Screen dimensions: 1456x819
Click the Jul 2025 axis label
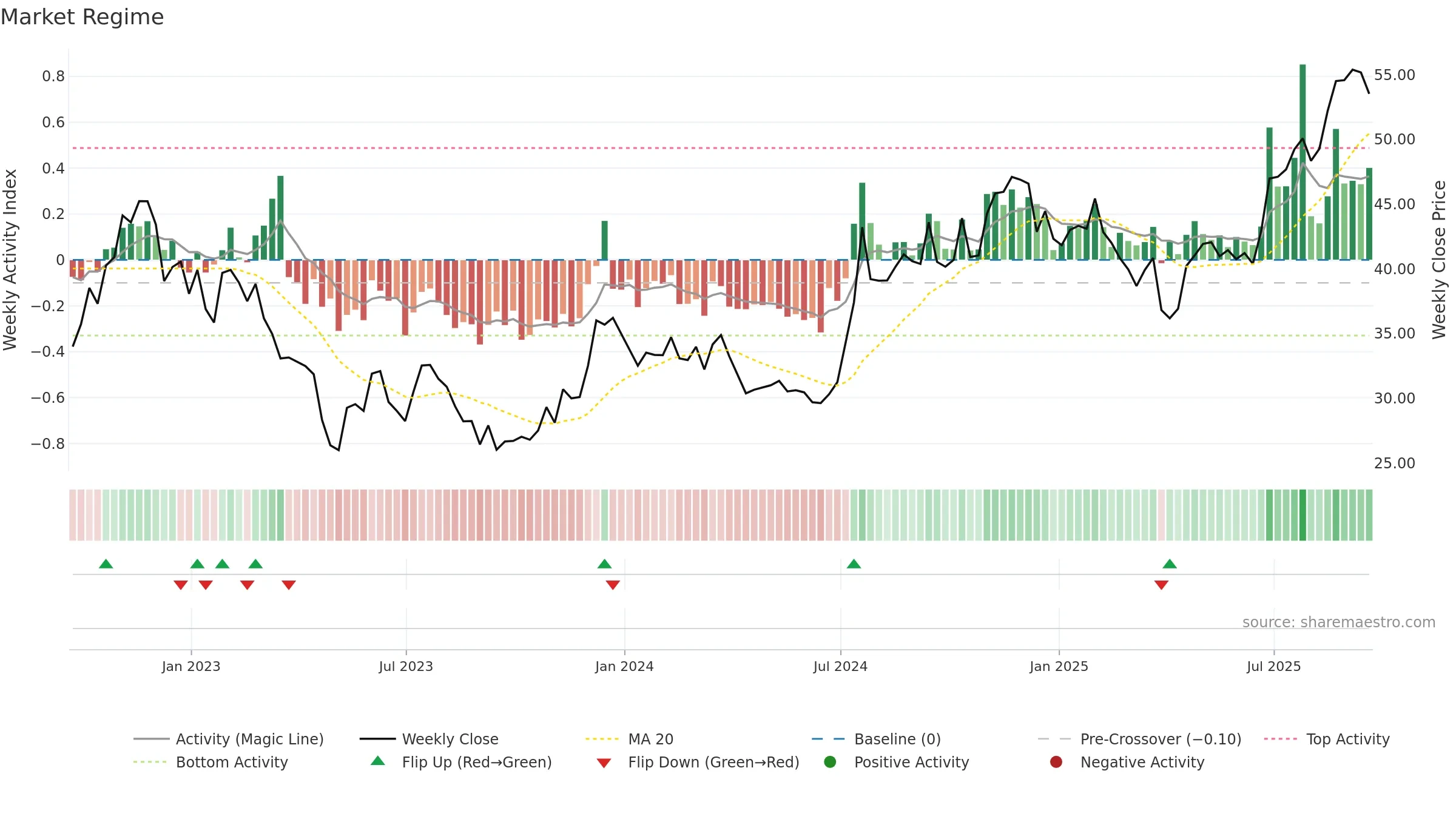[x=1274, y=666]
